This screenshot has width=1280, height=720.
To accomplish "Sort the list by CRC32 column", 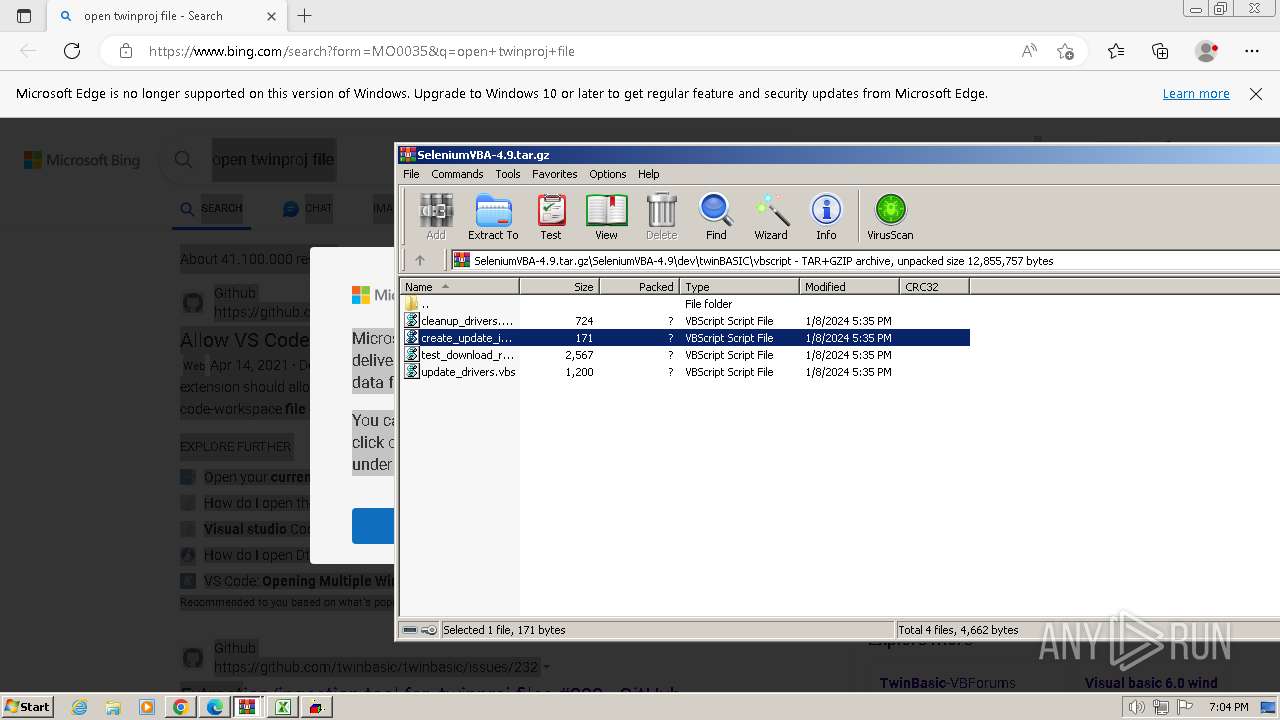I will [934, 286].
